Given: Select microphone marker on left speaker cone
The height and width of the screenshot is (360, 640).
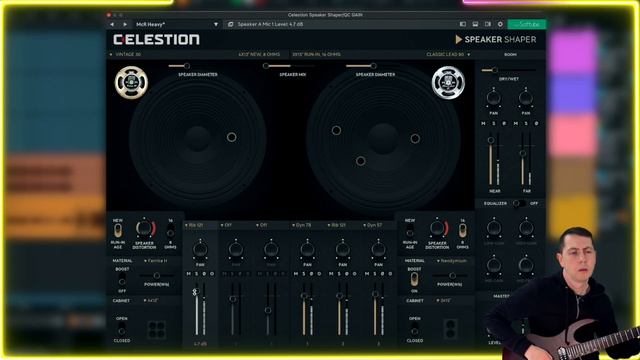Looking at the screenshot, I should pyautogui.click(x=231, y=137).
